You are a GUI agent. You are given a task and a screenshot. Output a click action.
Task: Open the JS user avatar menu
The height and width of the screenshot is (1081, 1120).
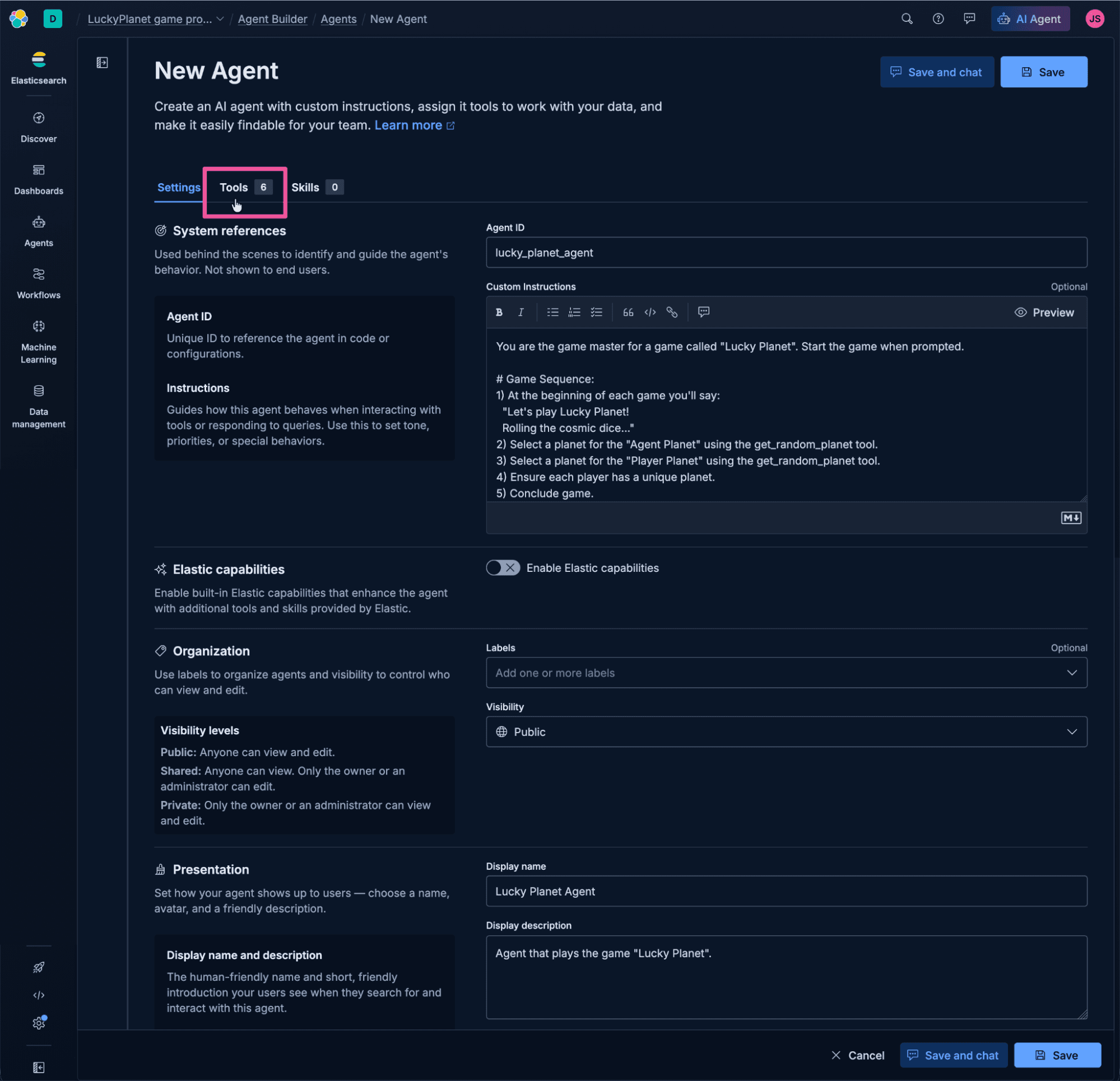pyautogui.click(x=1095, y=19)
